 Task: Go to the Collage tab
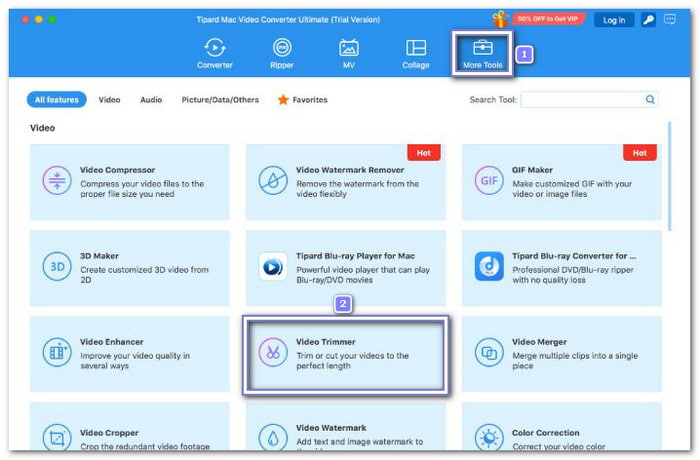416,54
